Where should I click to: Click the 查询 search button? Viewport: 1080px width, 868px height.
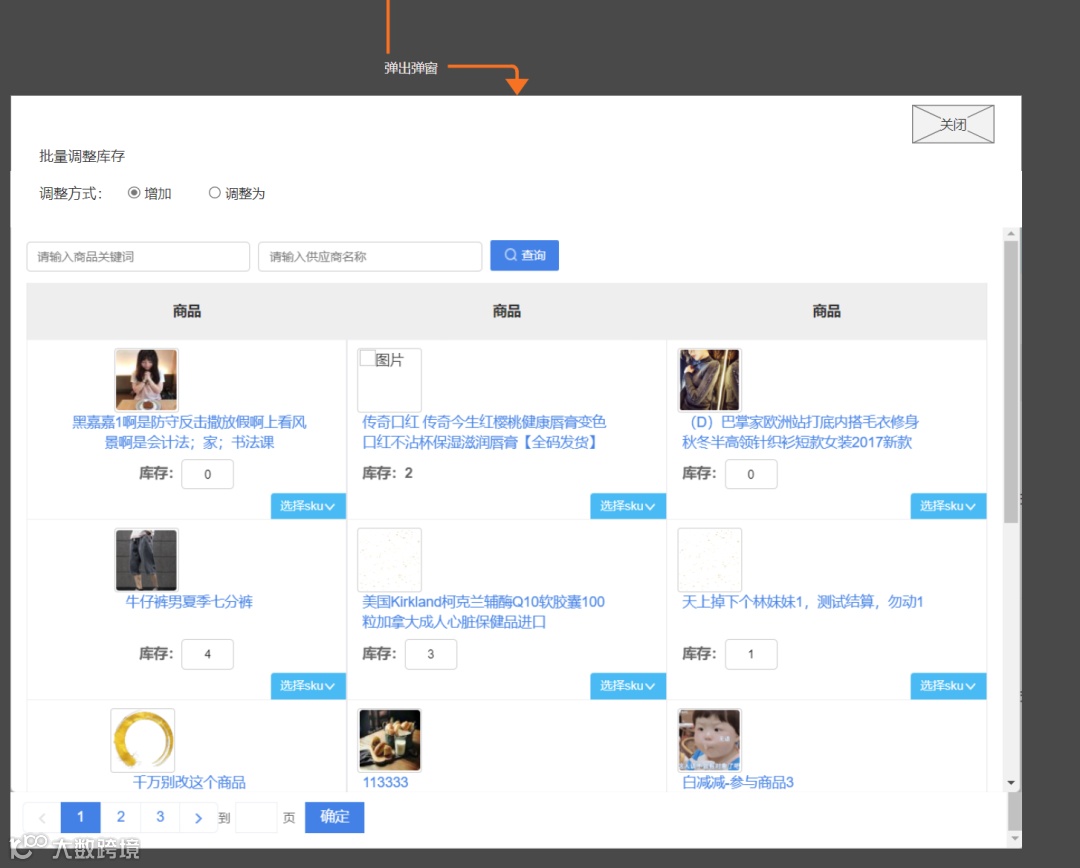point(524,256)
